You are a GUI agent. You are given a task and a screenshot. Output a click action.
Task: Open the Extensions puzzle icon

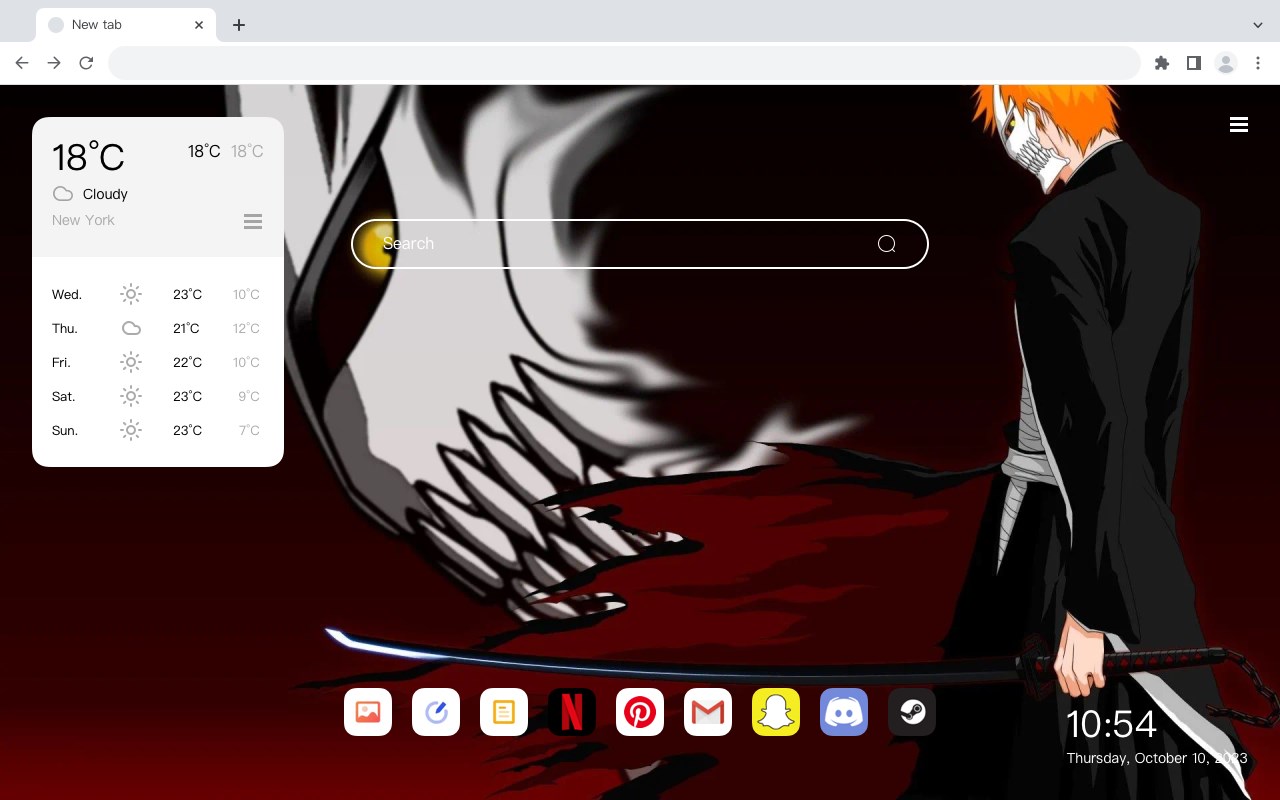[x=1161, y=63]
